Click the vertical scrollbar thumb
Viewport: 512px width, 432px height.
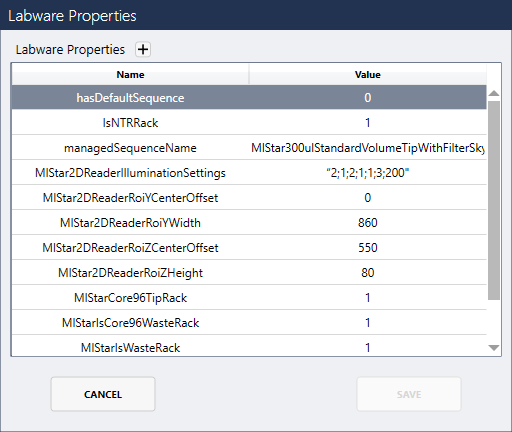click(494, 200)
